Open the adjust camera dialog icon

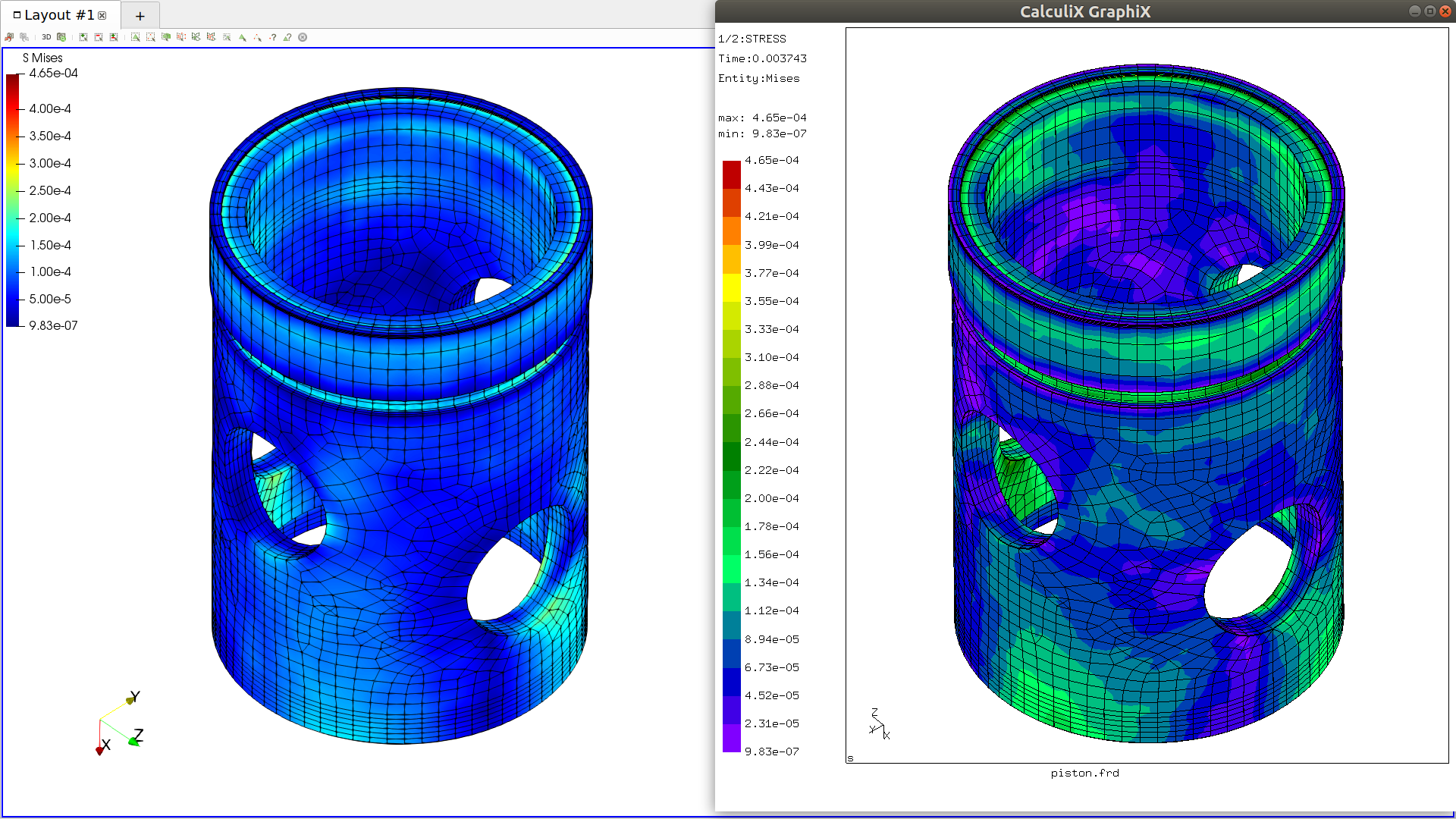(61, 37)
